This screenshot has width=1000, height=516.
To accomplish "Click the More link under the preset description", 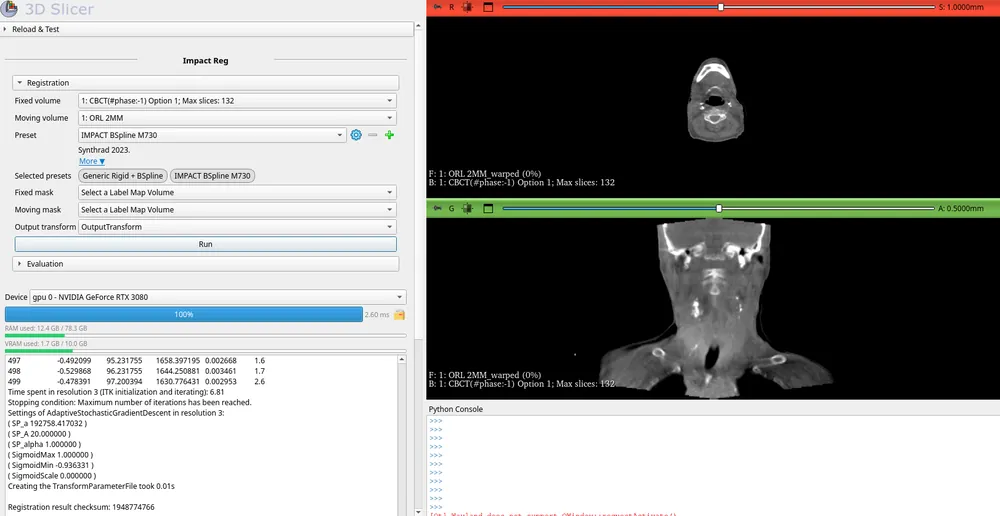I will click(x=92, y=161).
